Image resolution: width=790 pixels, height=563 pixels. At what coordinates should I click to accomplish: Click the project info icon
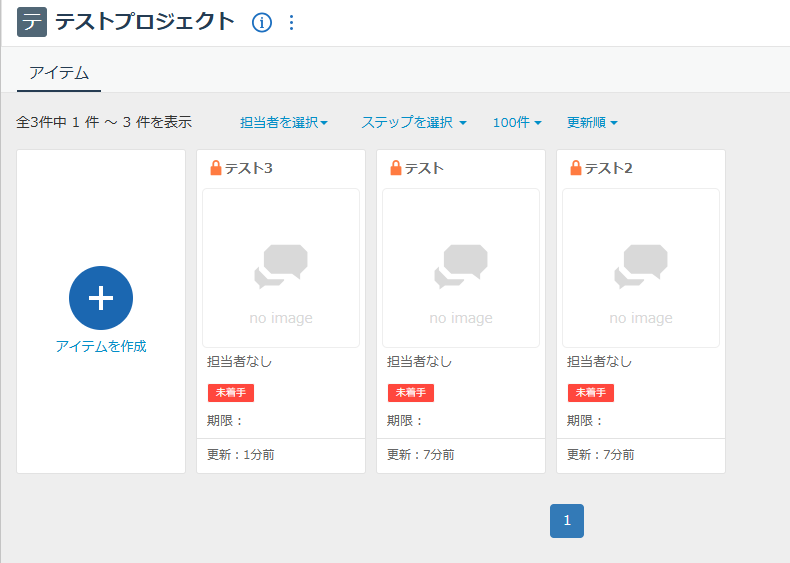point(262,22)
